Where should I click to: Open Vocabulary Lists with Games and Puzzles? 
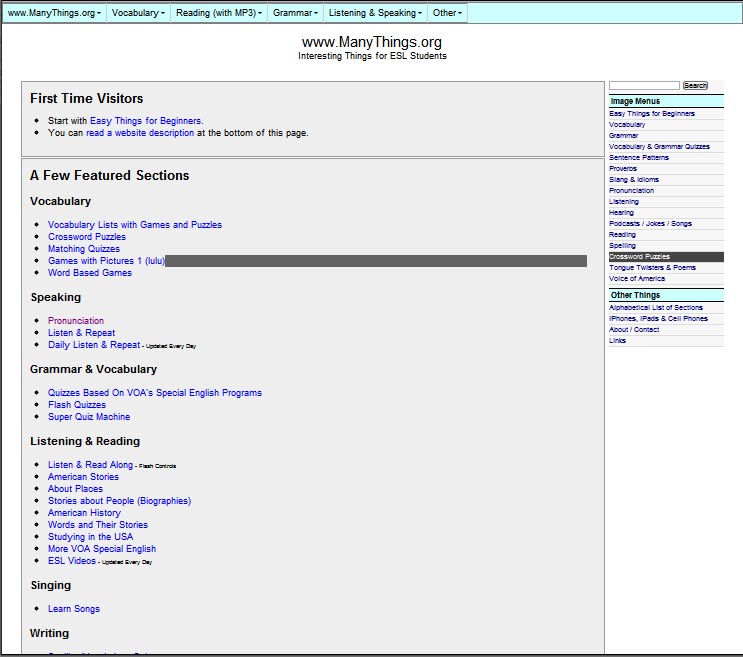point(135,225)
